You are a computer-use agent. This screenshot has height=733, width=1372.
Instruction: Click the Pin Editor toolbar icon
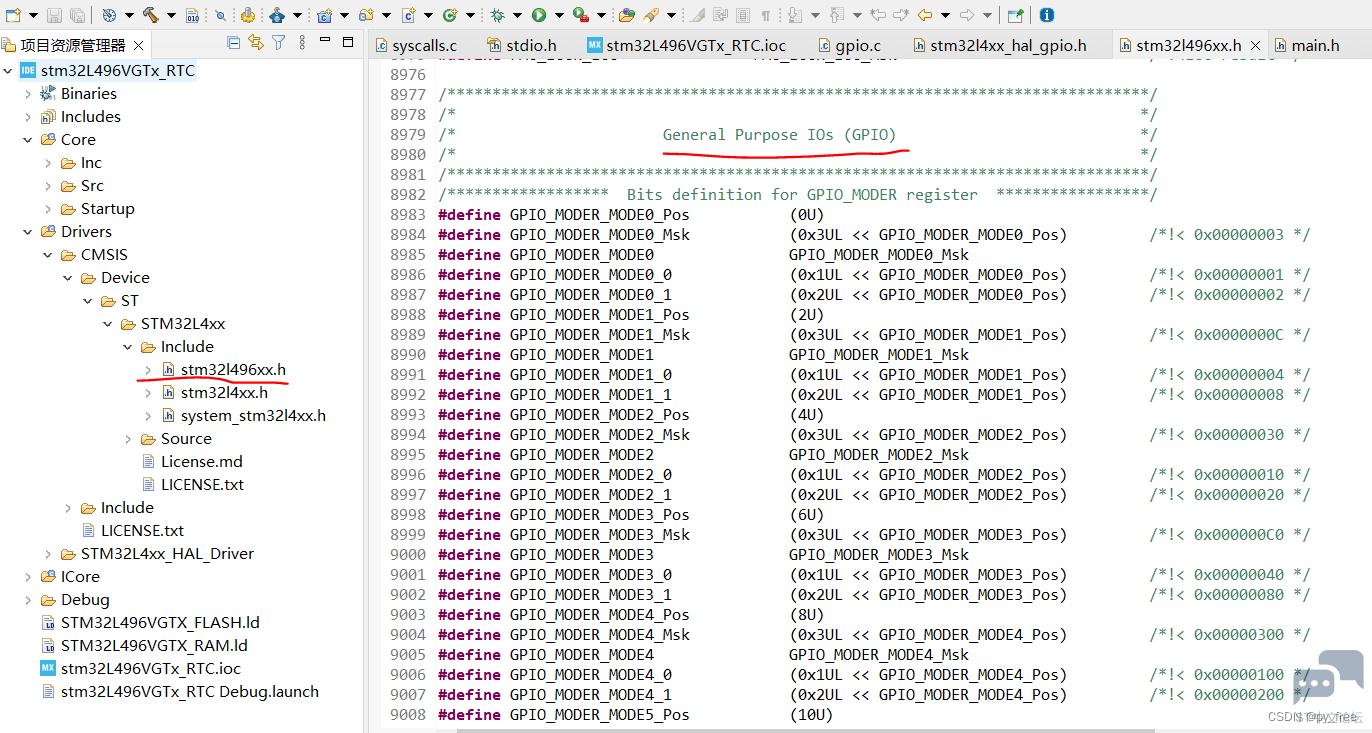[x=1015, y=15]
